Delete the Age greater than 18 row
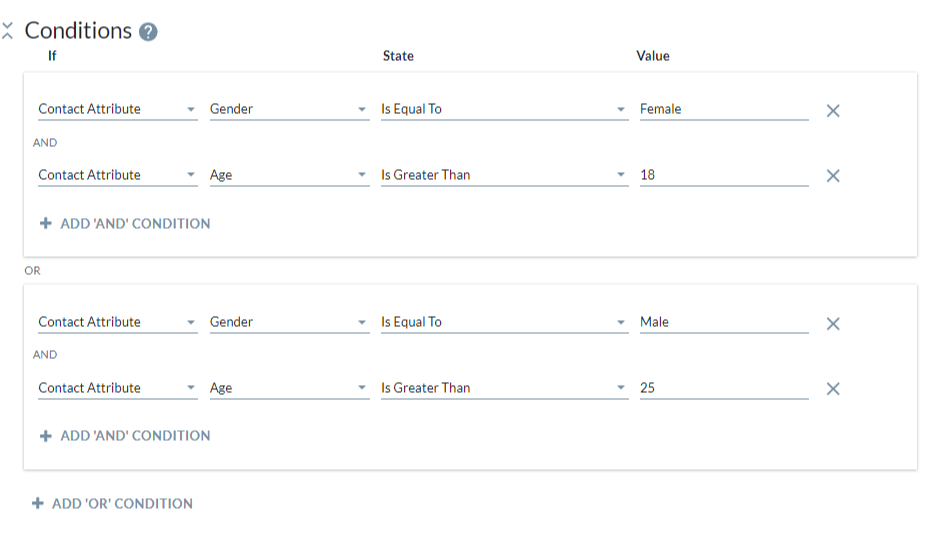 tap(833, 176)
